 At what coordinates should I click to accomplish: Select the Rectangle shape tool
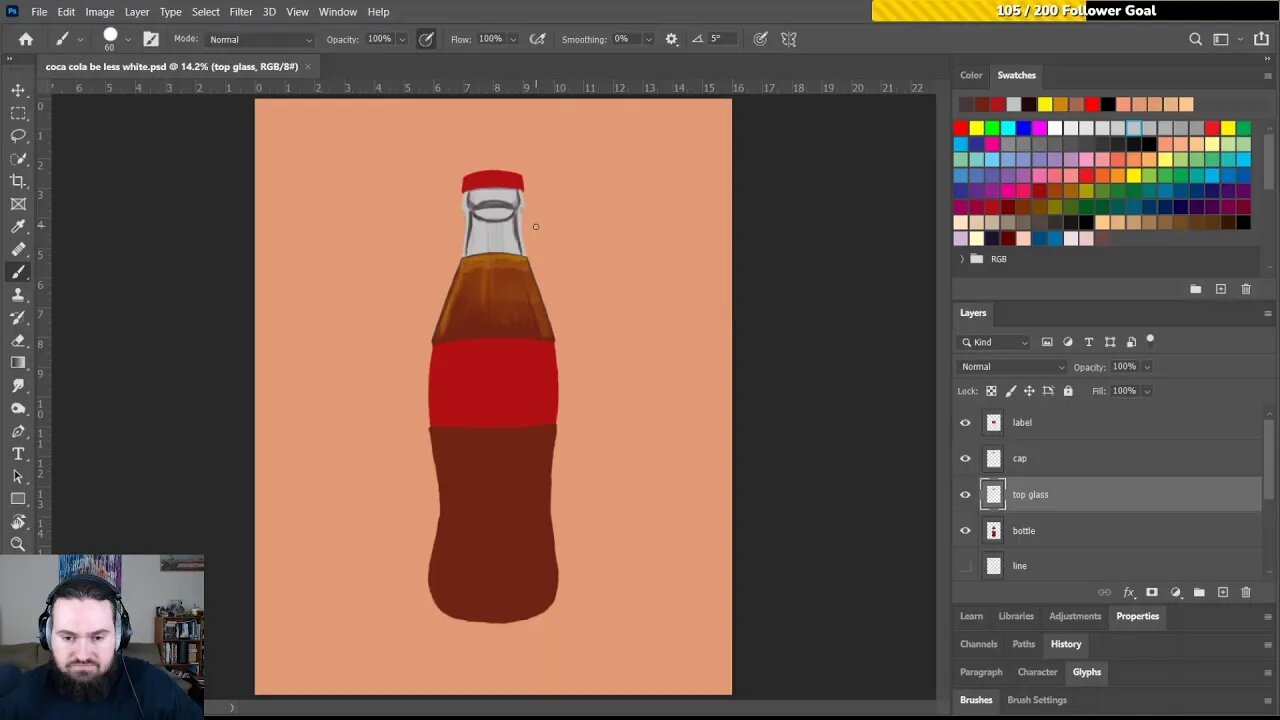pyautogui.click(x=18, y=499)
